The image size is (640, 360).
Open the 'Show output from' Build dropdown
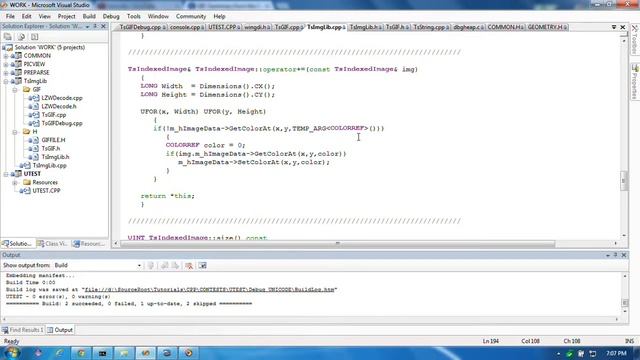coord(139,266)
